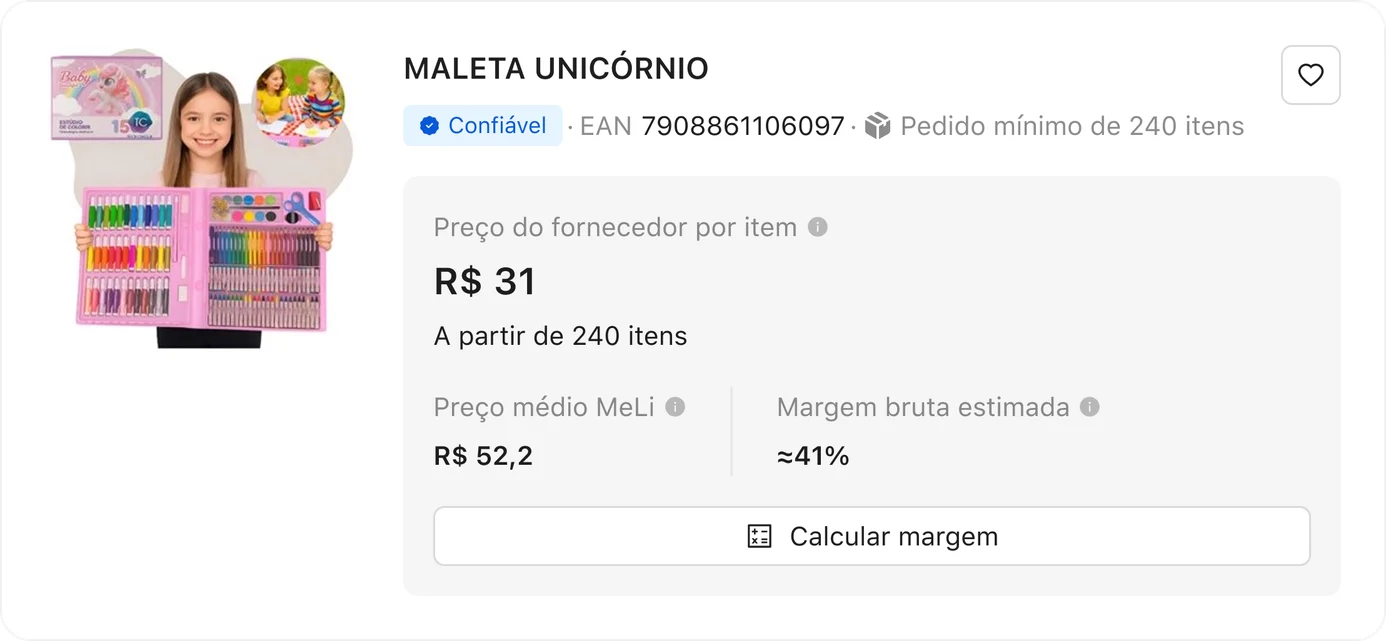This screenshot has width=1386, height=641.
Task: Show info tooltip for Preço médio MeLi
Action: (675, 407)
